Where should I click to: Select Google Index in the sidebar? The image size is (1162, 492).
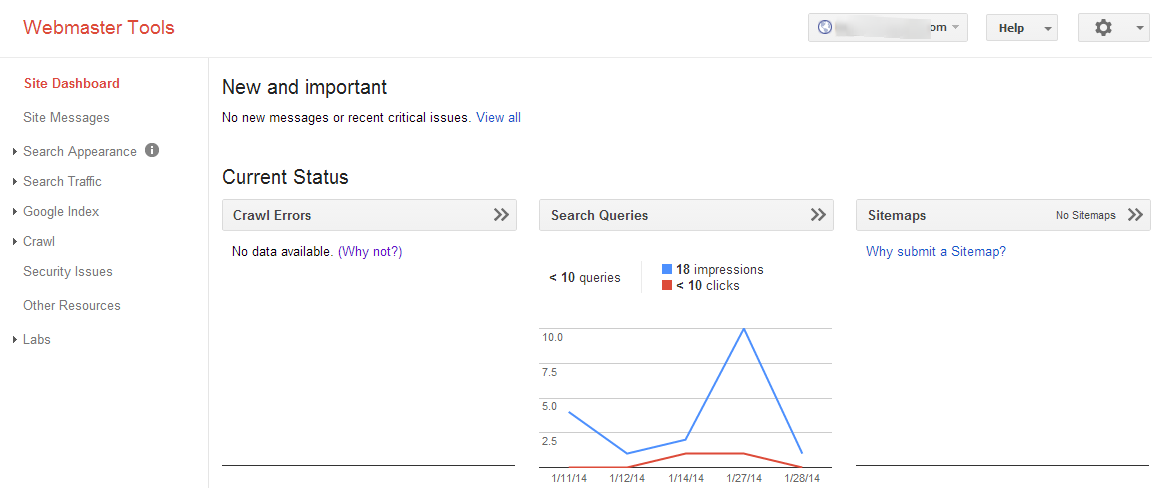coord(61,212)
